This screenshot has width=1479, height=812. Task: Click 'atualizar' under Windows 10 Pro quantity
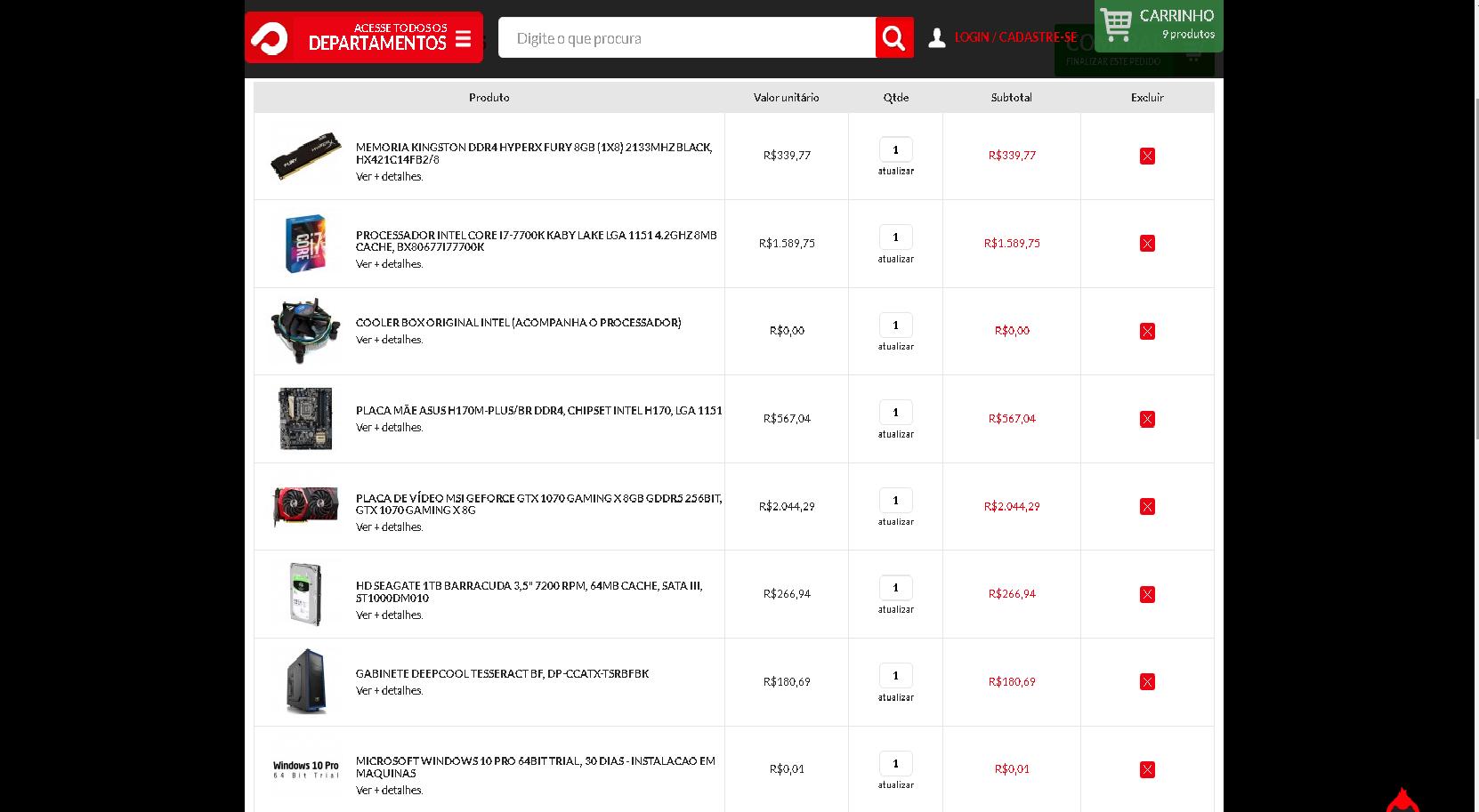click(896, 784)
